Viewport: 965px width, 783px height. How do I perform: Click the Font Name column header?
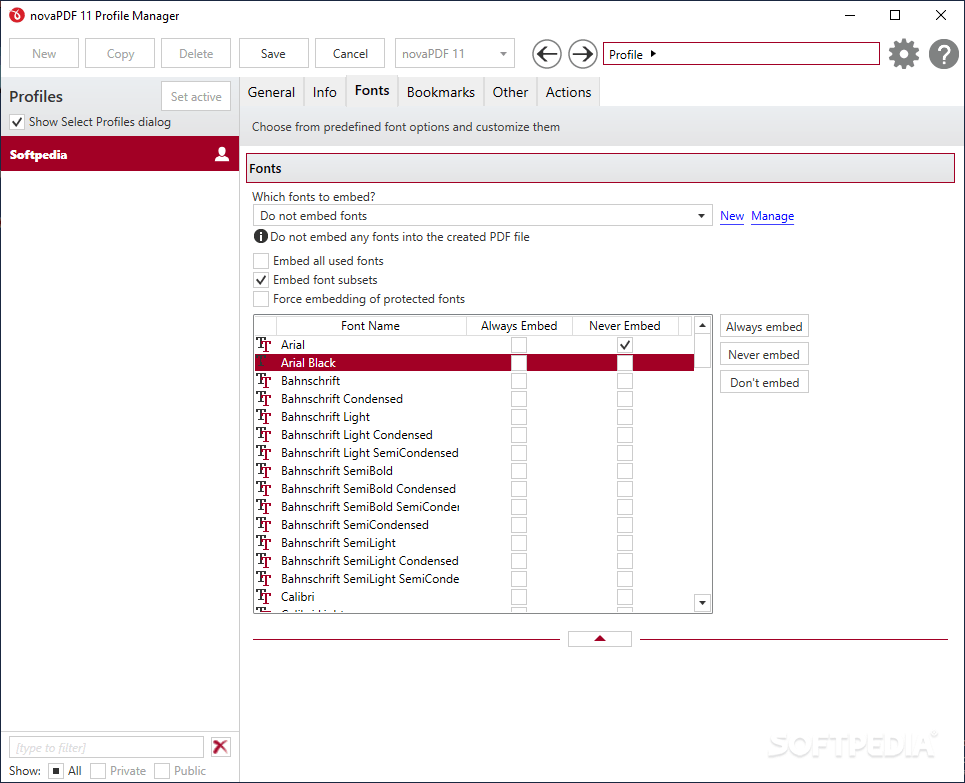click(371, 326)
